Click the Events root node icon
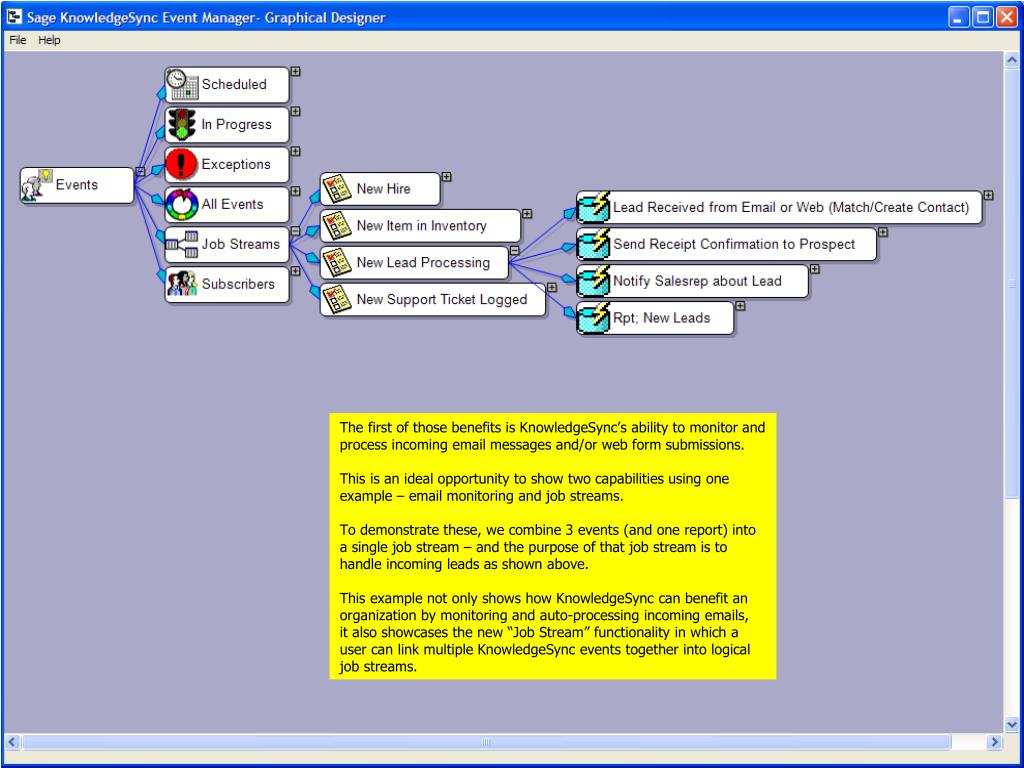Viewport: 1024px width, 768px height. [37, 185]
